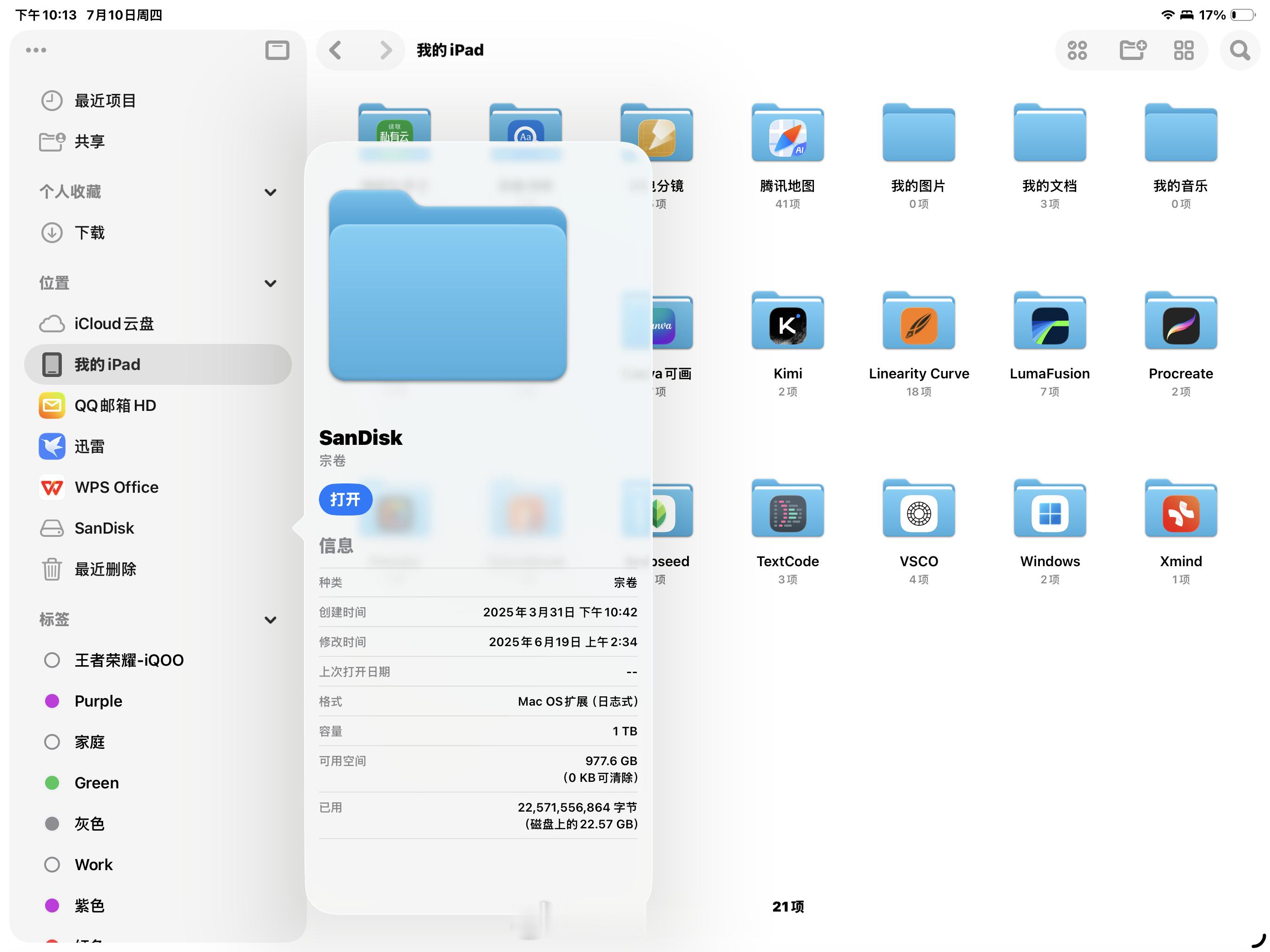Select the 灰色 tag
This screenshot has height=952, width=1270.
158,824
